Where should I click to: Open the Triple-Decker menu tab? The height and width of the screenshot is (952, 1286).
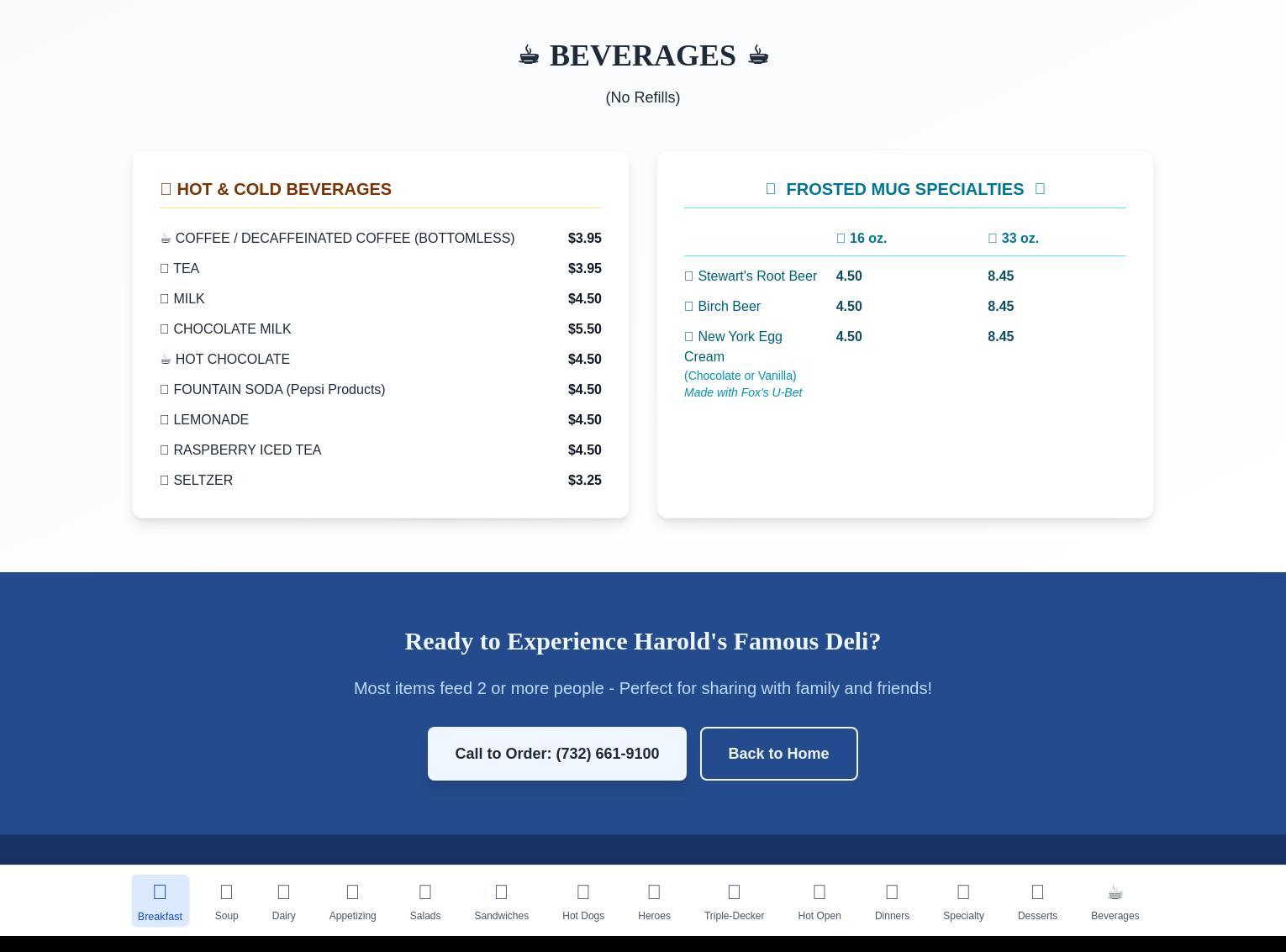pyautogui.click(x=734, y=901)
